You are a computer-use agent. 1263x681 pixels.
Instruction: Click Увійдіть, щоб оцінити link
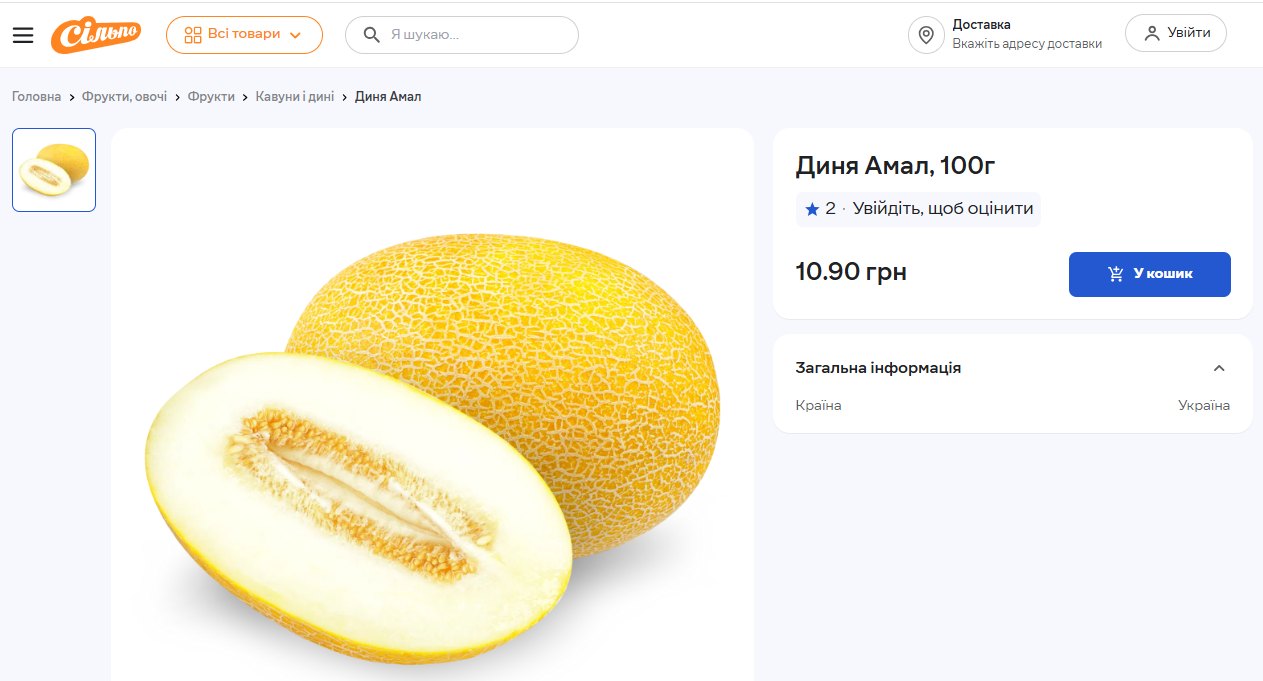pyautogui.click(x=942, y=210)
